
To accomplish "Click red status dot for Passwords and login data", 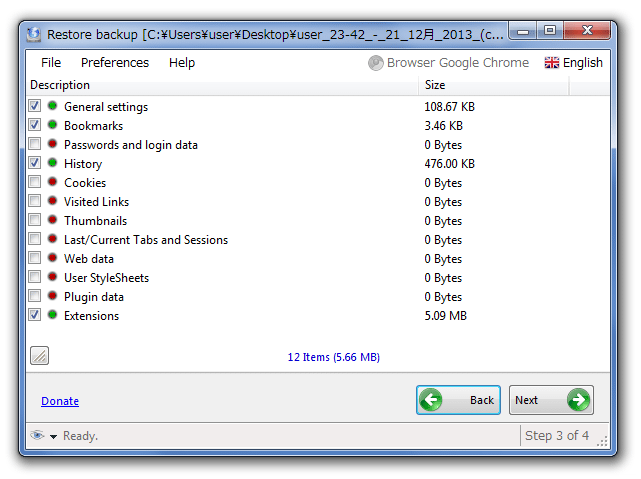I will click(52, 144).
